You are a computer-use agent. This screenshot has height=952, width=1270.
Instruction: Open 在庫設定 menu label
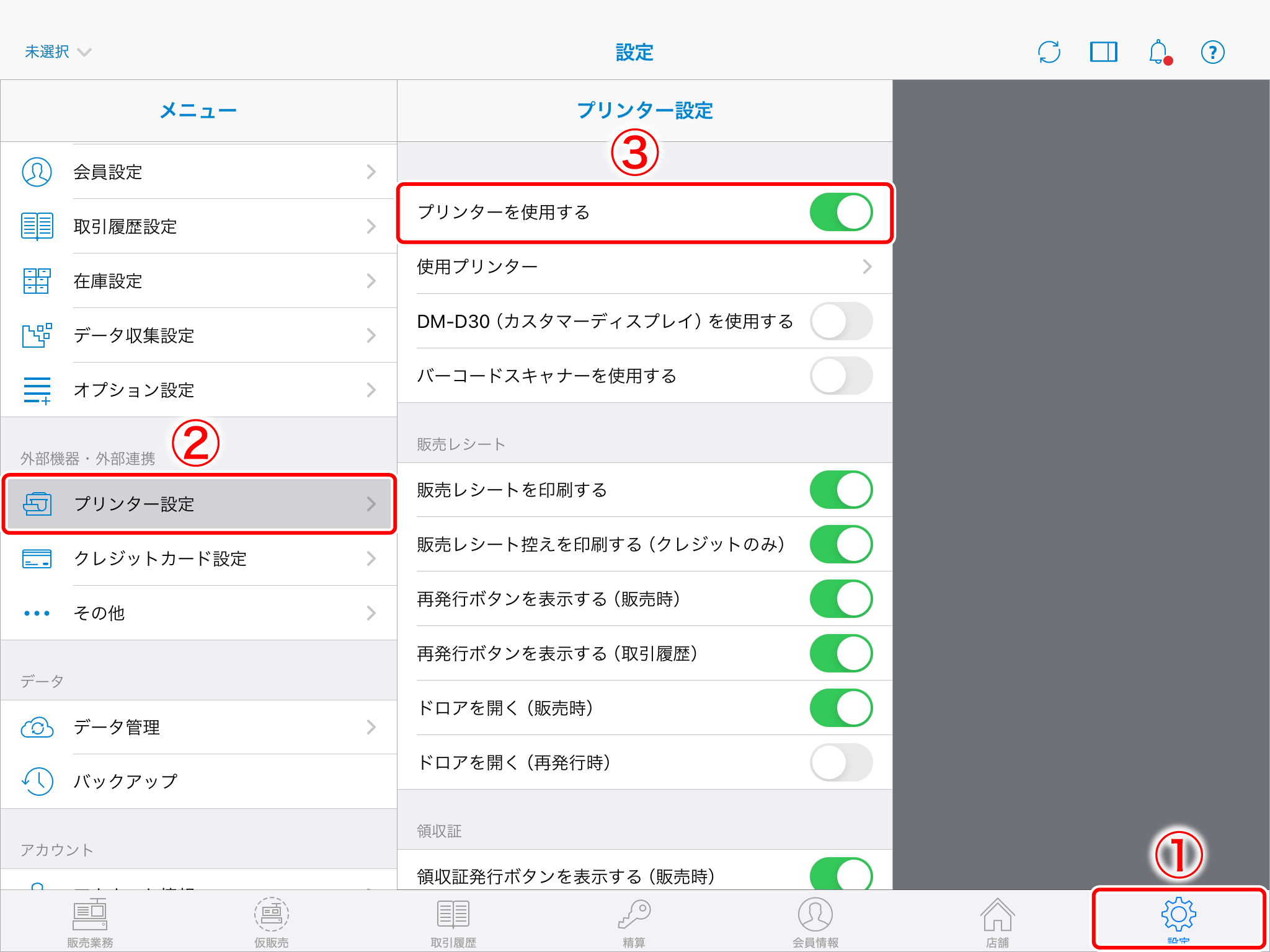click(108, 281)
